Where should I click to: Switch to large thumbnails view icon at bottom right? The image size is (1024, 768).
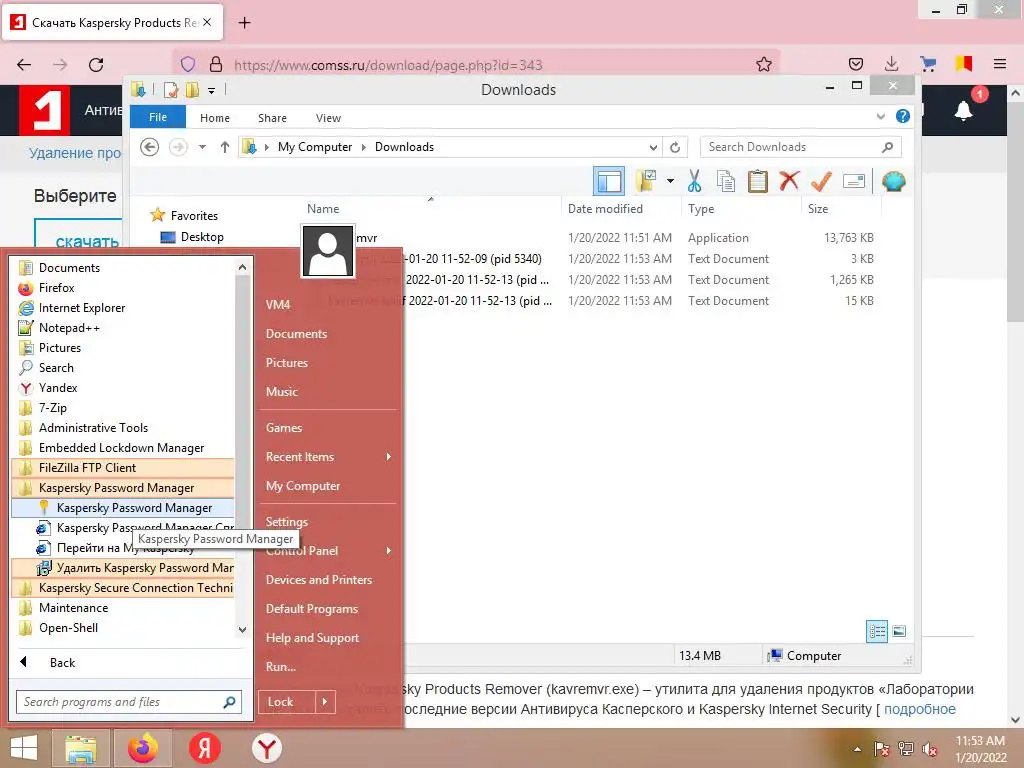tap(899, 631)
